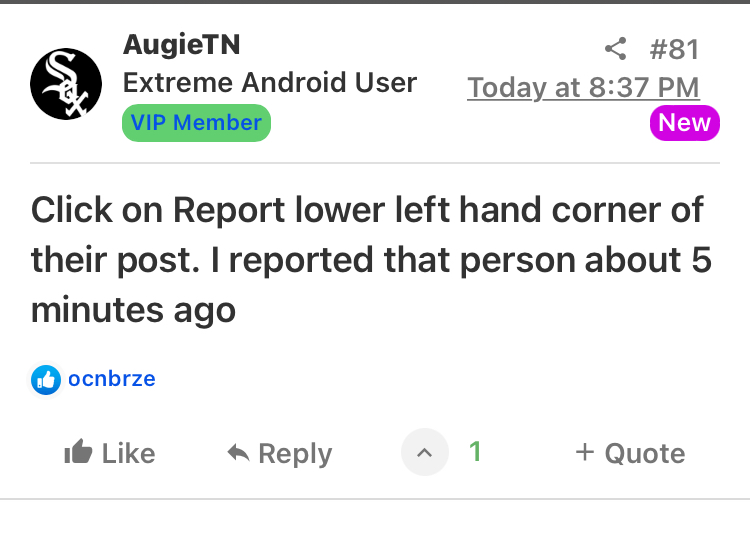This screenshot has width=750, height=535.
Task: Click the Extreme Android User title
Action: 270,83
